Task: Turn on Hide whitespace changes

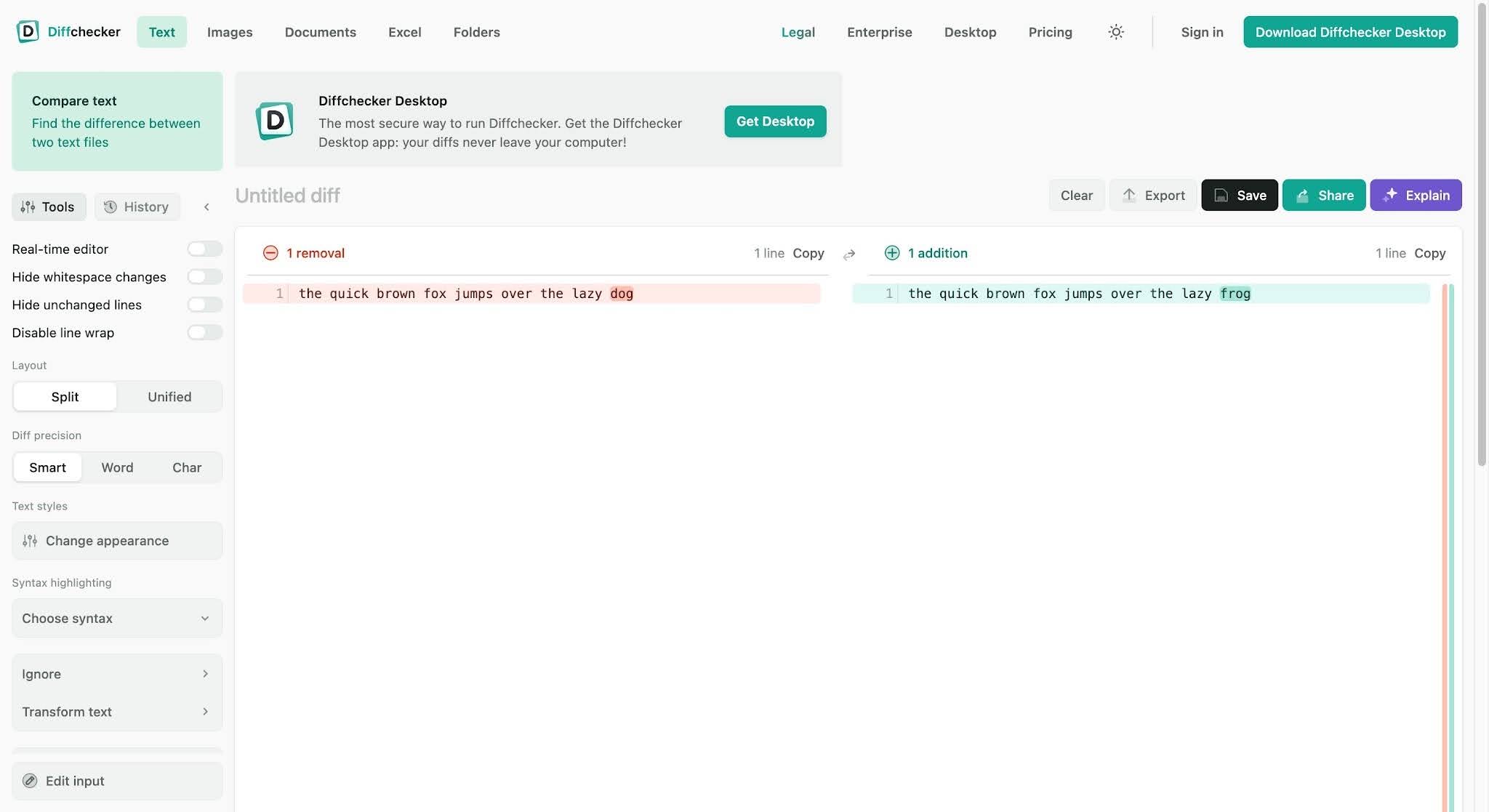Action: (205, 277)
